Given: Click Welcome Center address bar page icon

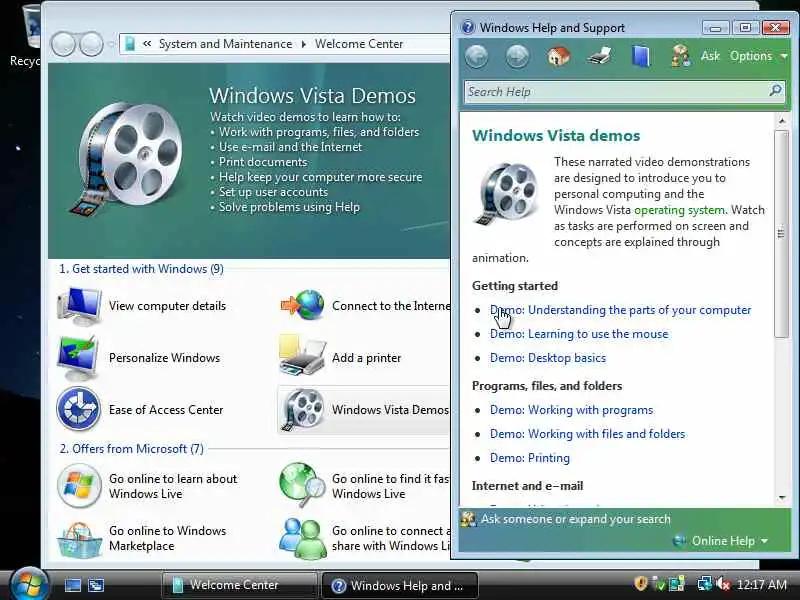Looking at the screenshot, I should [130, 44].
